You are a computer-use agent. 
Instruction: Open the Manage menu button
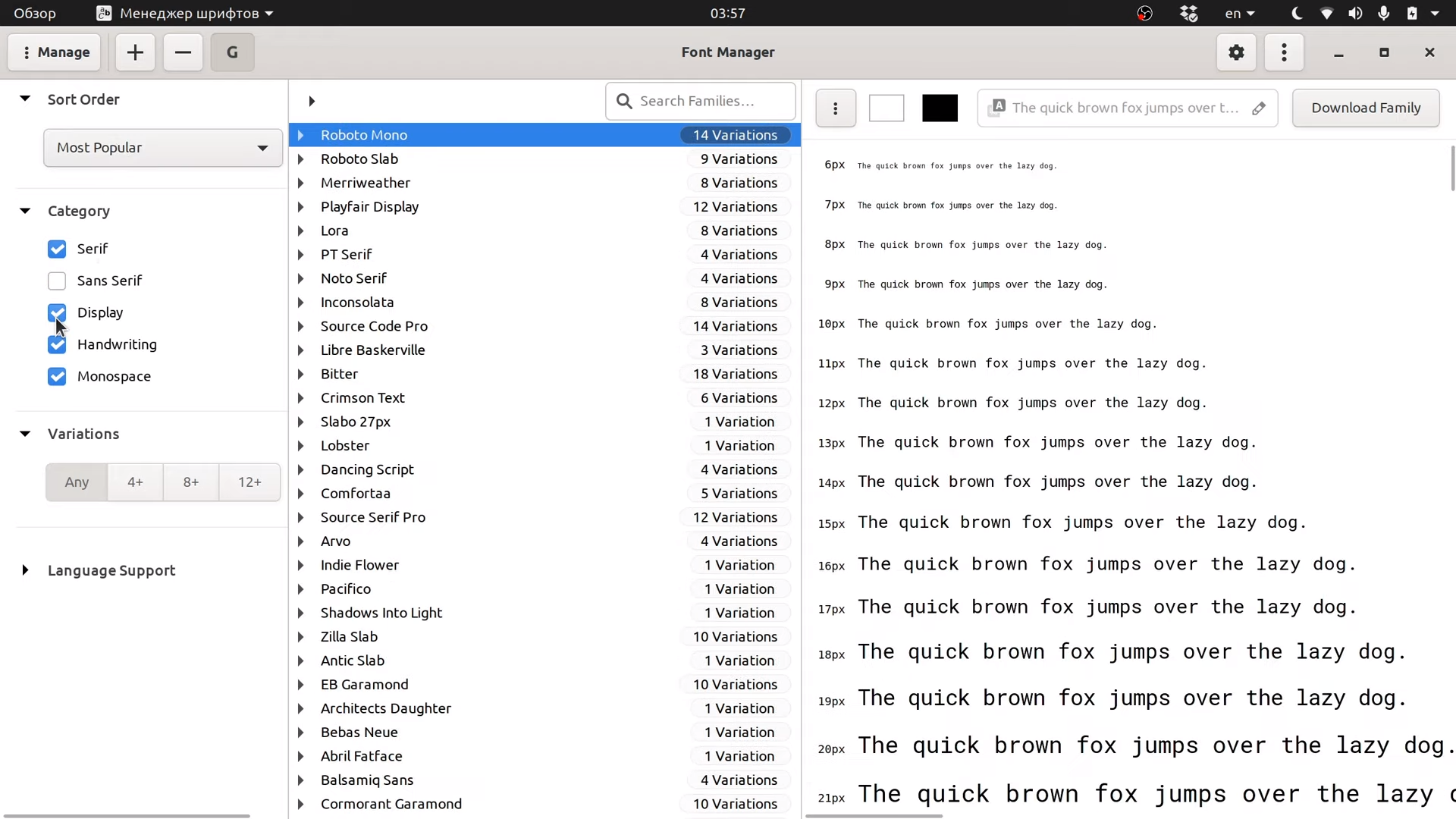55,52
